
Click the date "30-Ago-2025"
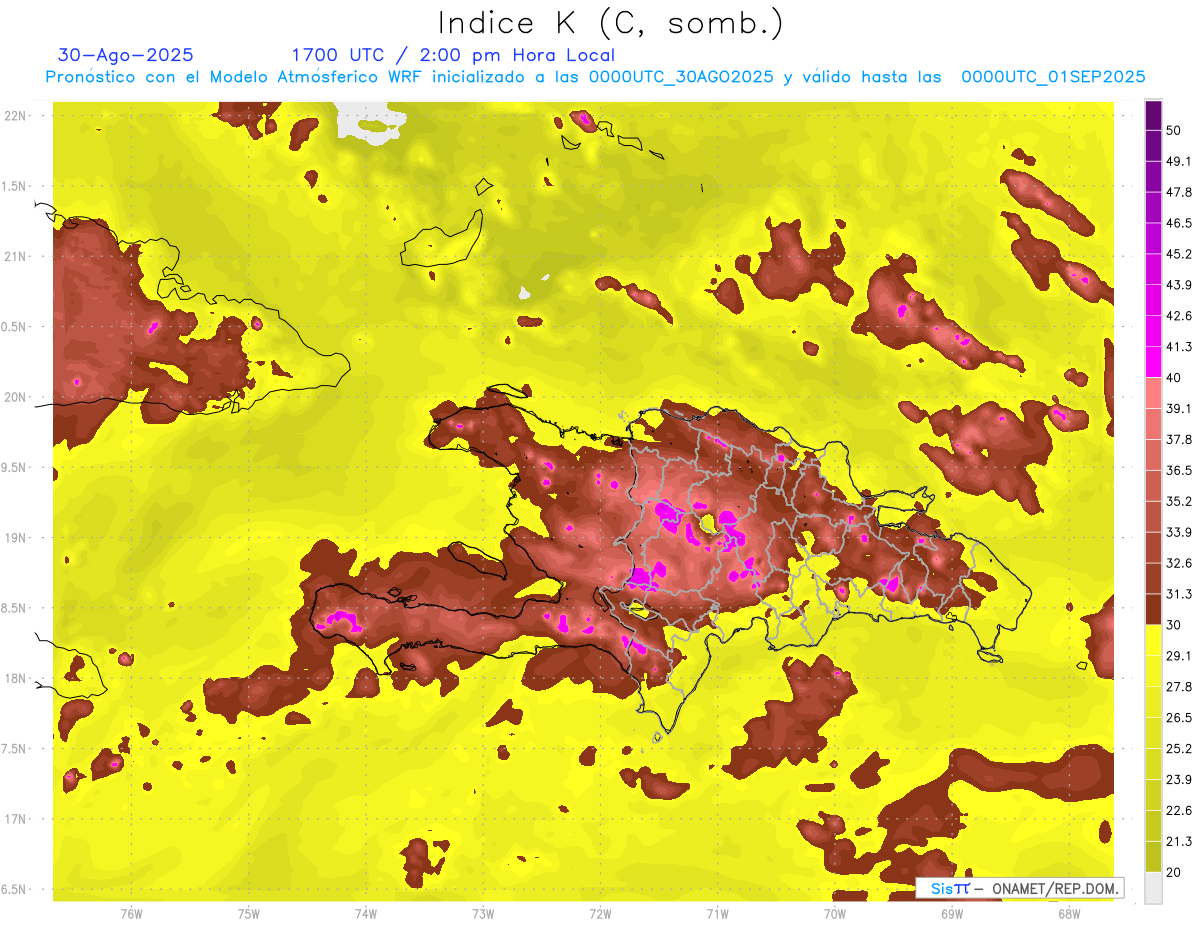coord(126,55)
